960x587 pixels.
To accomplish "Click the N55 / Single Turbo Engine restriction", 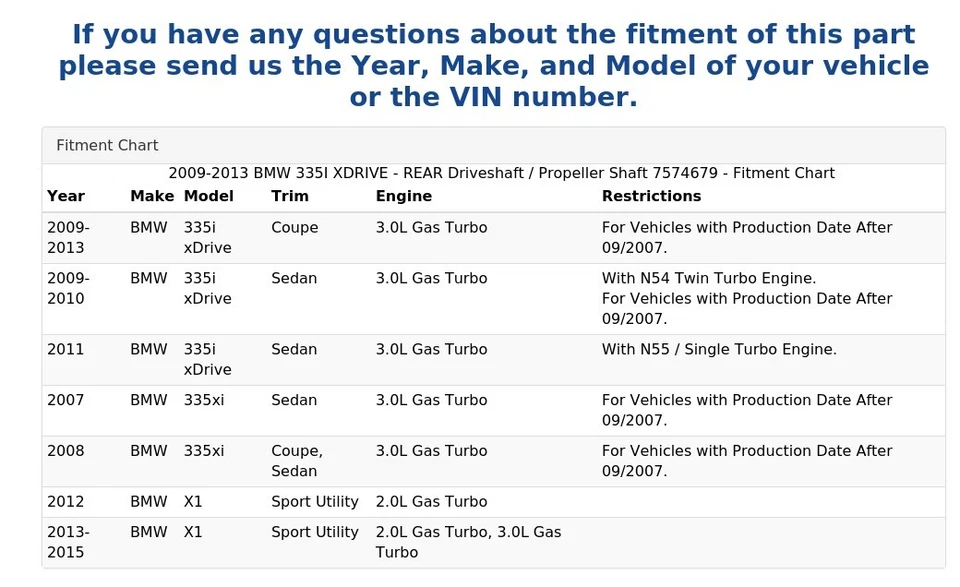I will [x=719, y=349].
